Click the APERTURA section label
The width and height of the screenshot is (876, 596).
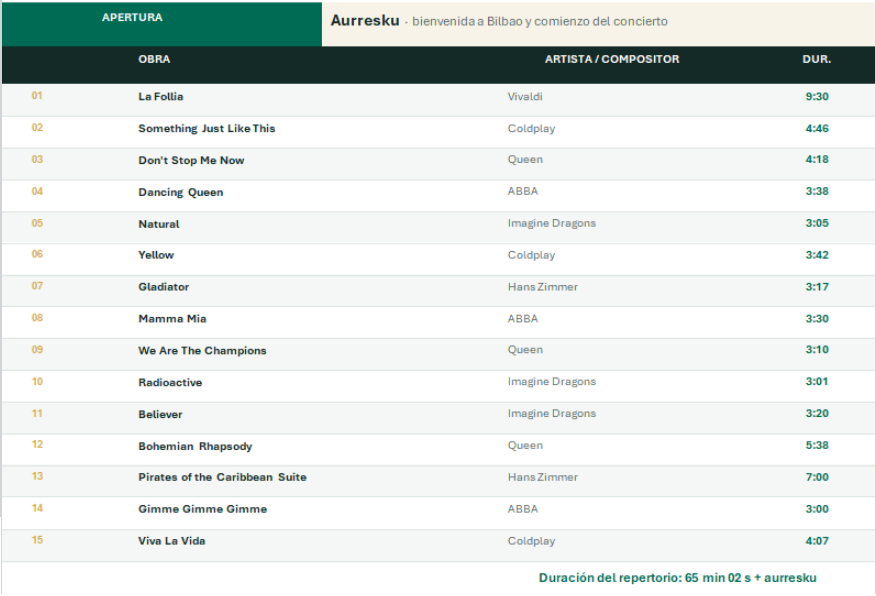pyautogui.click(x=132, y=18)
